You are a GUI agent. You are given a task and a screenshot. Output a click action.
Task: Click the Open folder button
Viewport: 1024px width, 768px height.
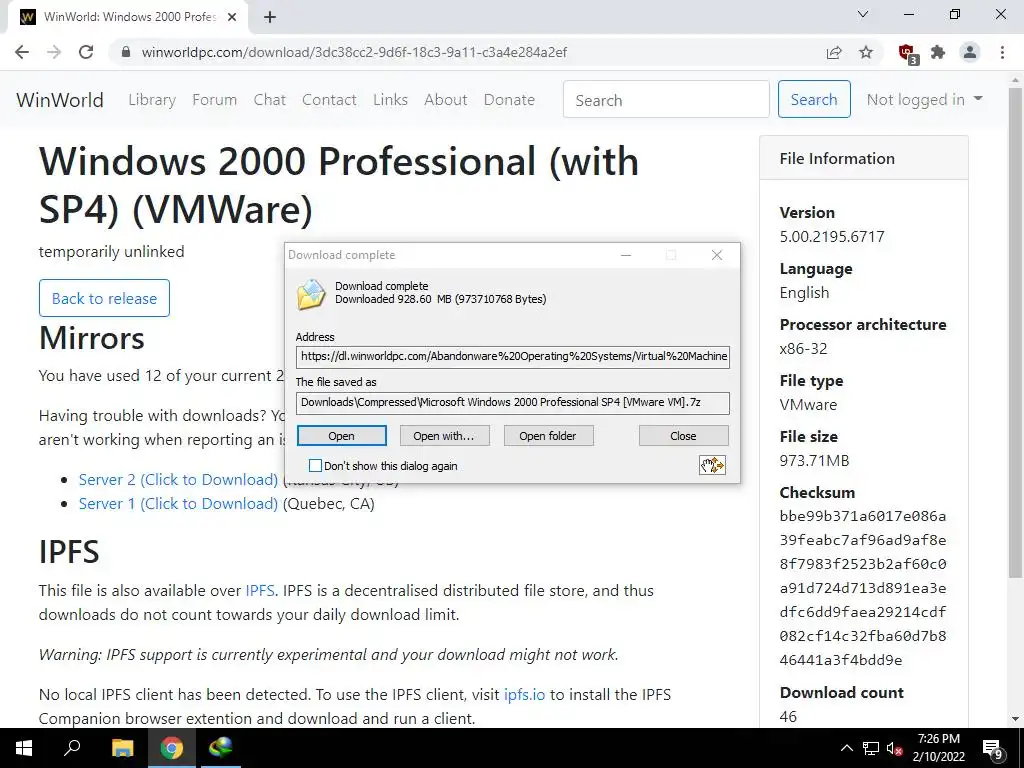tap(548, 436)
